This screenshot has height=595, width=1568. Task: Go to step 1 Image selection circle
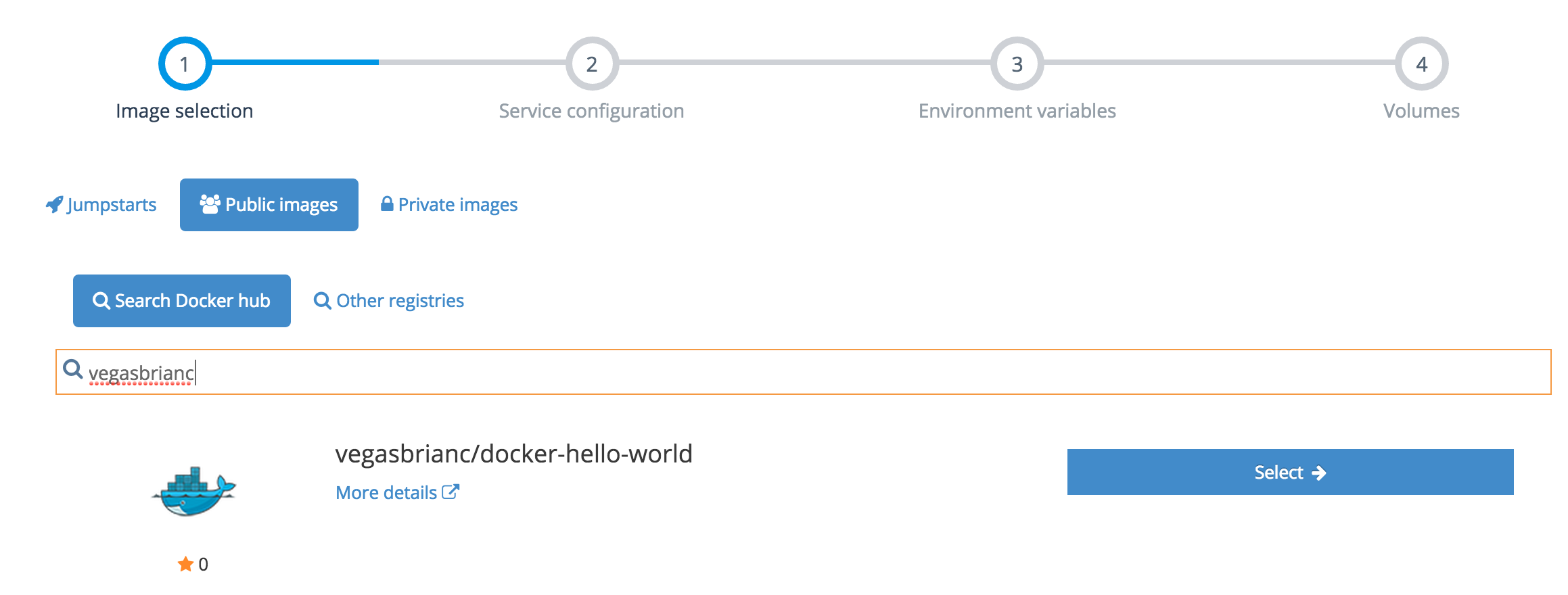(185, 64)
